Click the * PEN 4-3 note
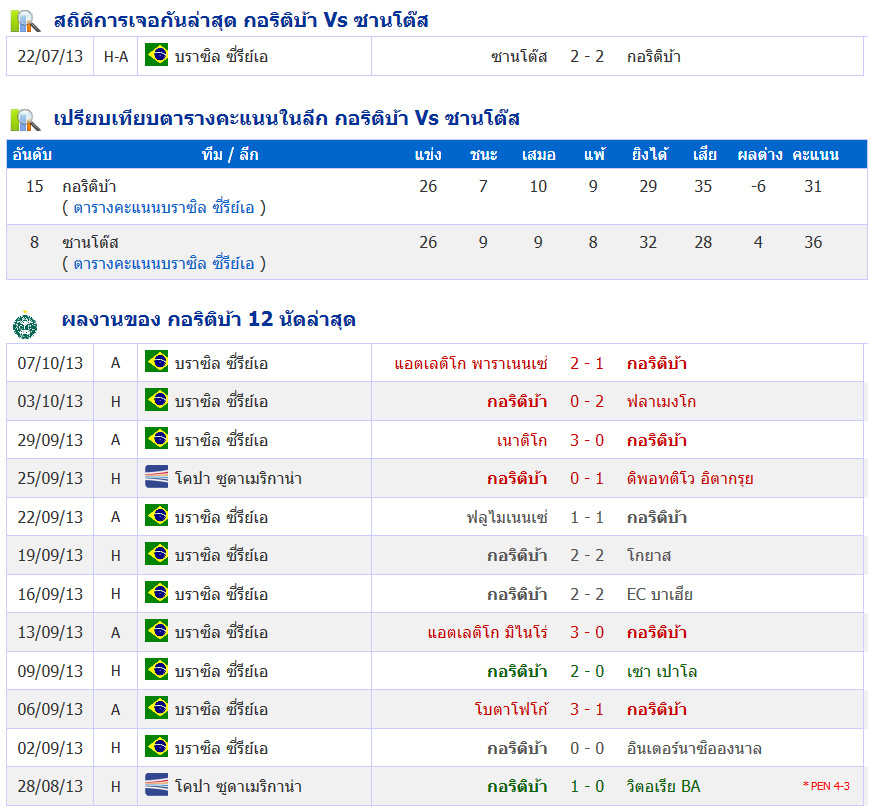869x812 pixels. click(x=826, y=786)
